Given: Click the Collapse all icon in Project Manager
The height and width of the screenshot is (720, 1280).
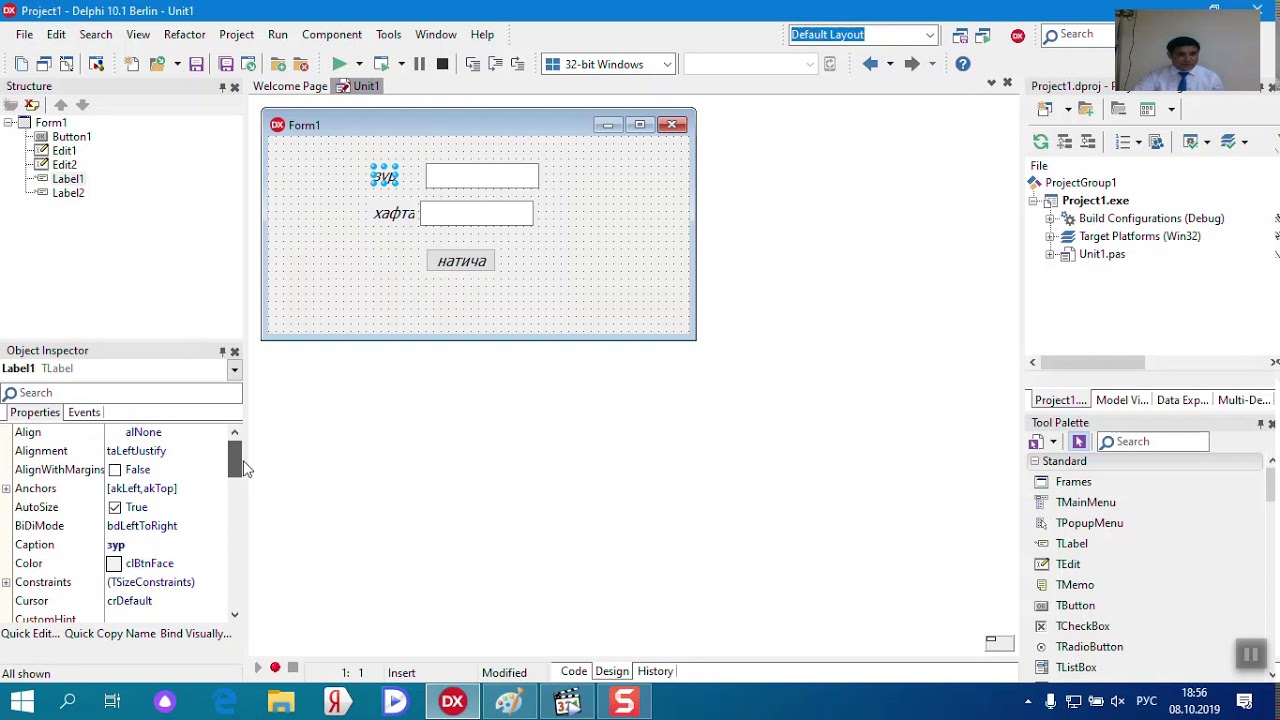Looking at the screenshot, I should [x=1087, y=142].
